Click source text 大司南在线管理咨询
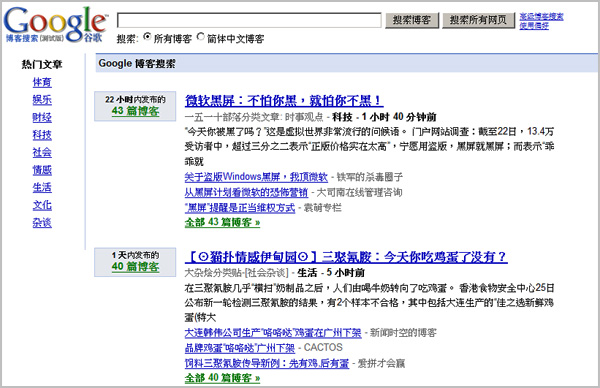The height and width of the screenshot is (388, 600). coord(359,192)
